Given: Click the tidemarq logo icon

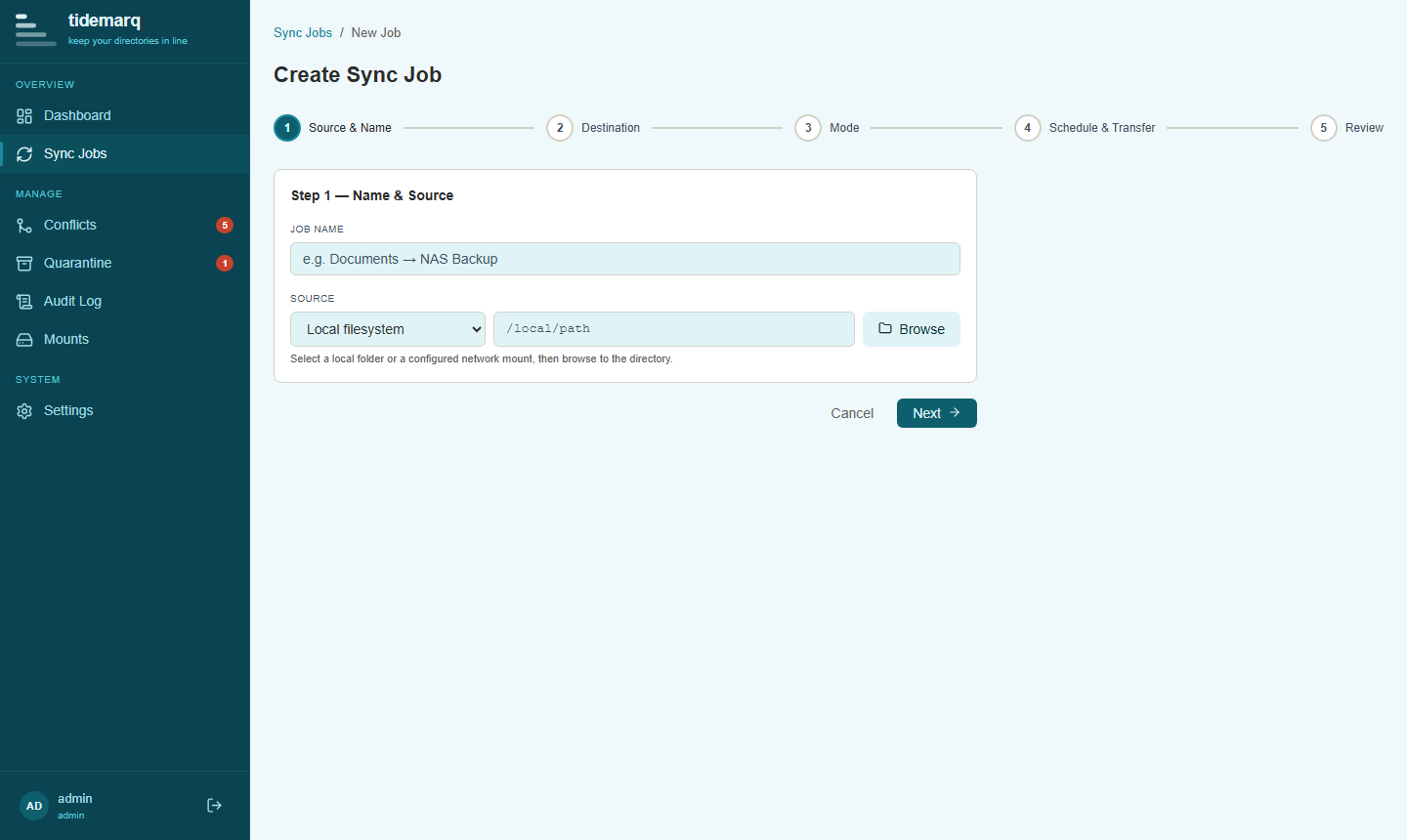Looking at the screenshot, I should pyautogui.click(x=35, y=30).
